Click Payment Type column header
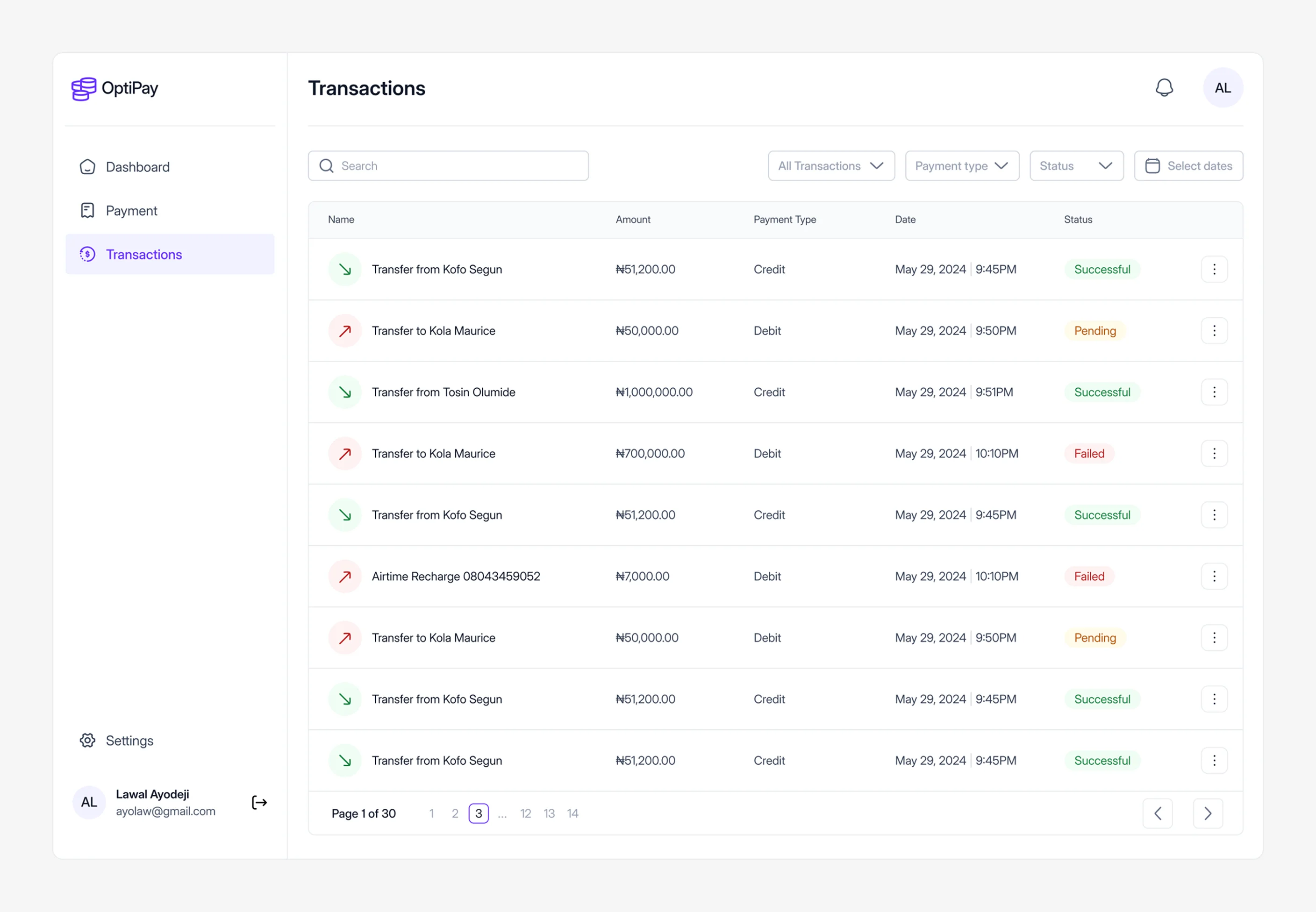This screenshot has width=1316, height=912. (785, 220)
